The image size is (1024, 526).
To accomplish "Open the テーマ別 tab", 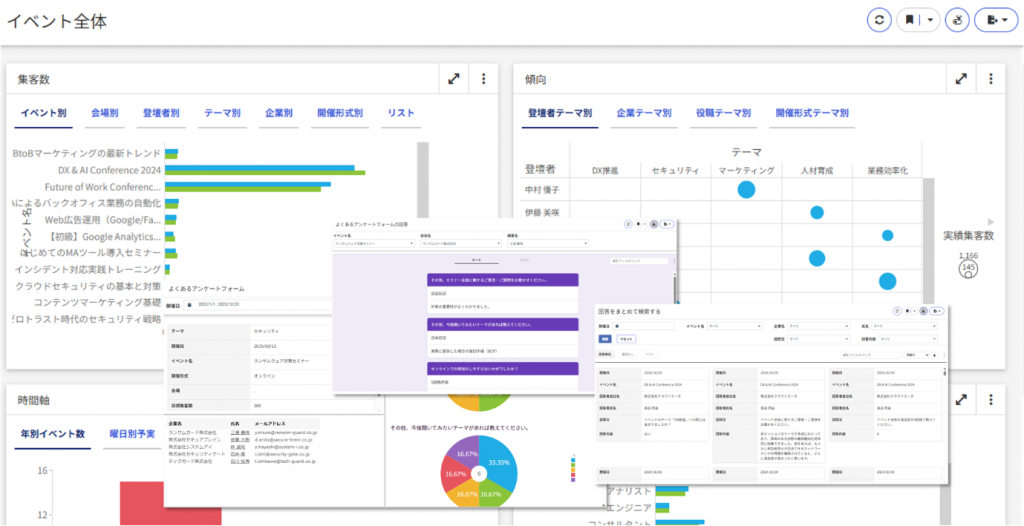I will click(x=222, y=114).
